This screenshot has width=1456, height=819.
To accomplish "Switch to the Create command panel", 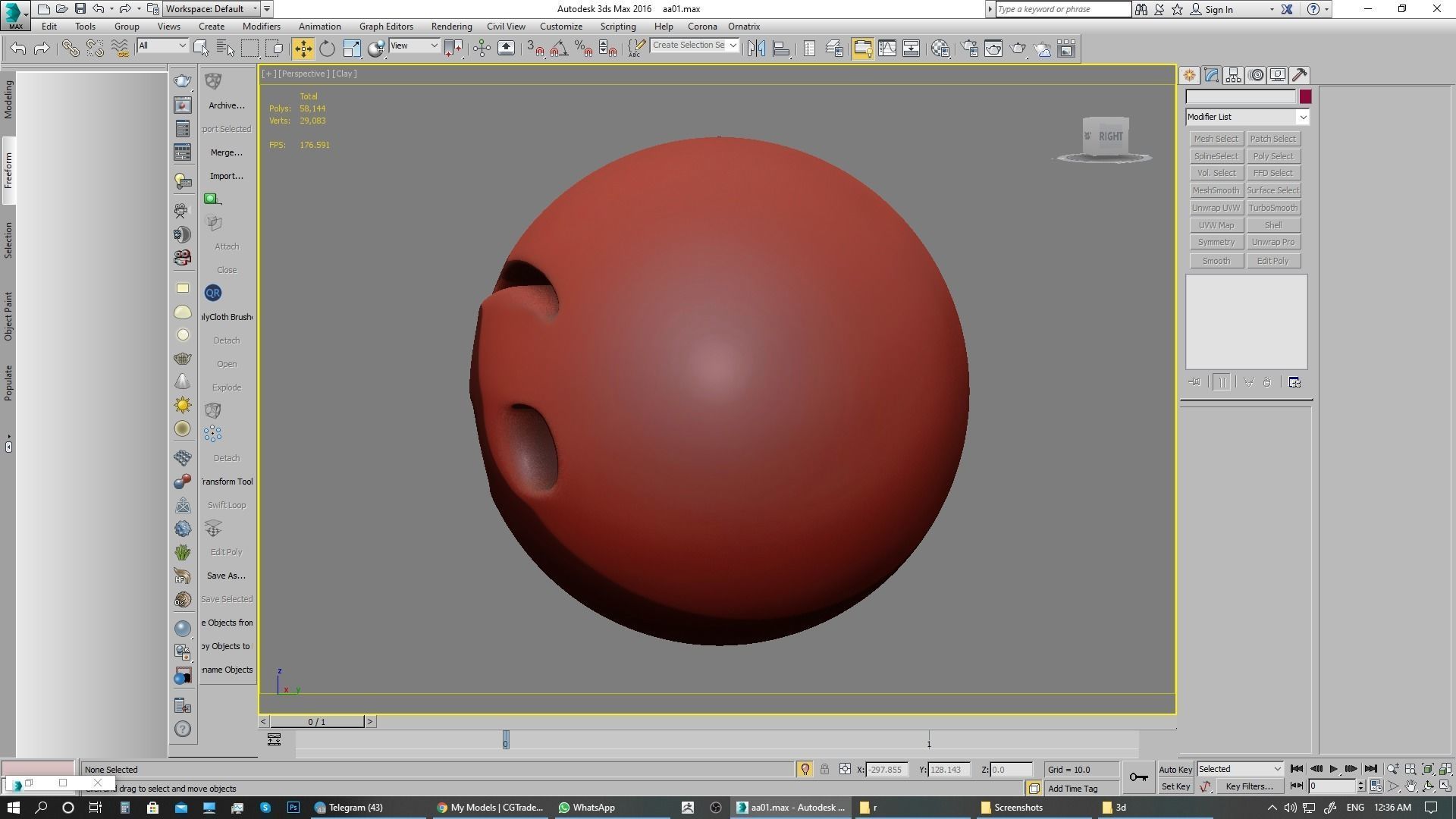I will tap(1189, 75).
